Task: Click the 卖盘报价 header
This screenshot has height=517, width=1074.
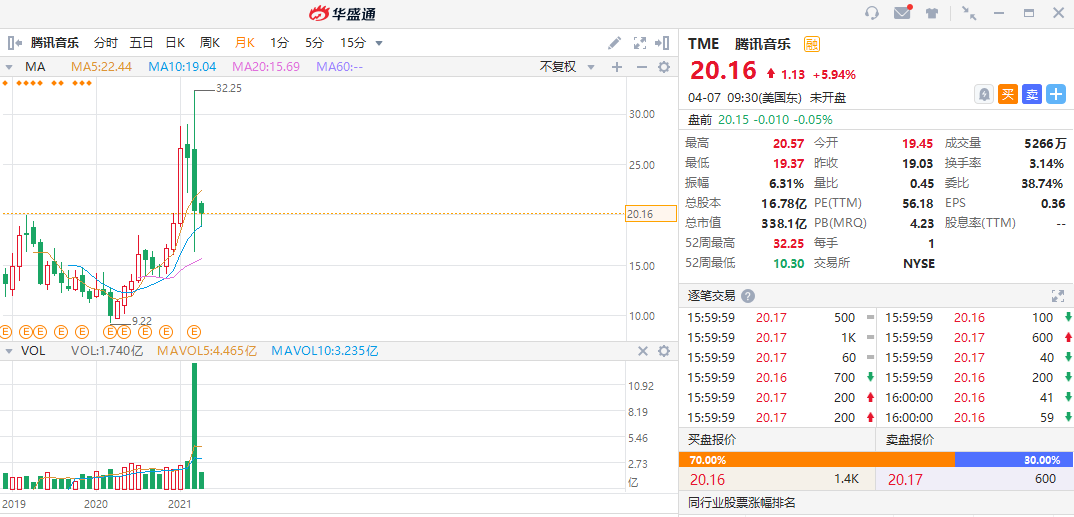Action: 910,440
